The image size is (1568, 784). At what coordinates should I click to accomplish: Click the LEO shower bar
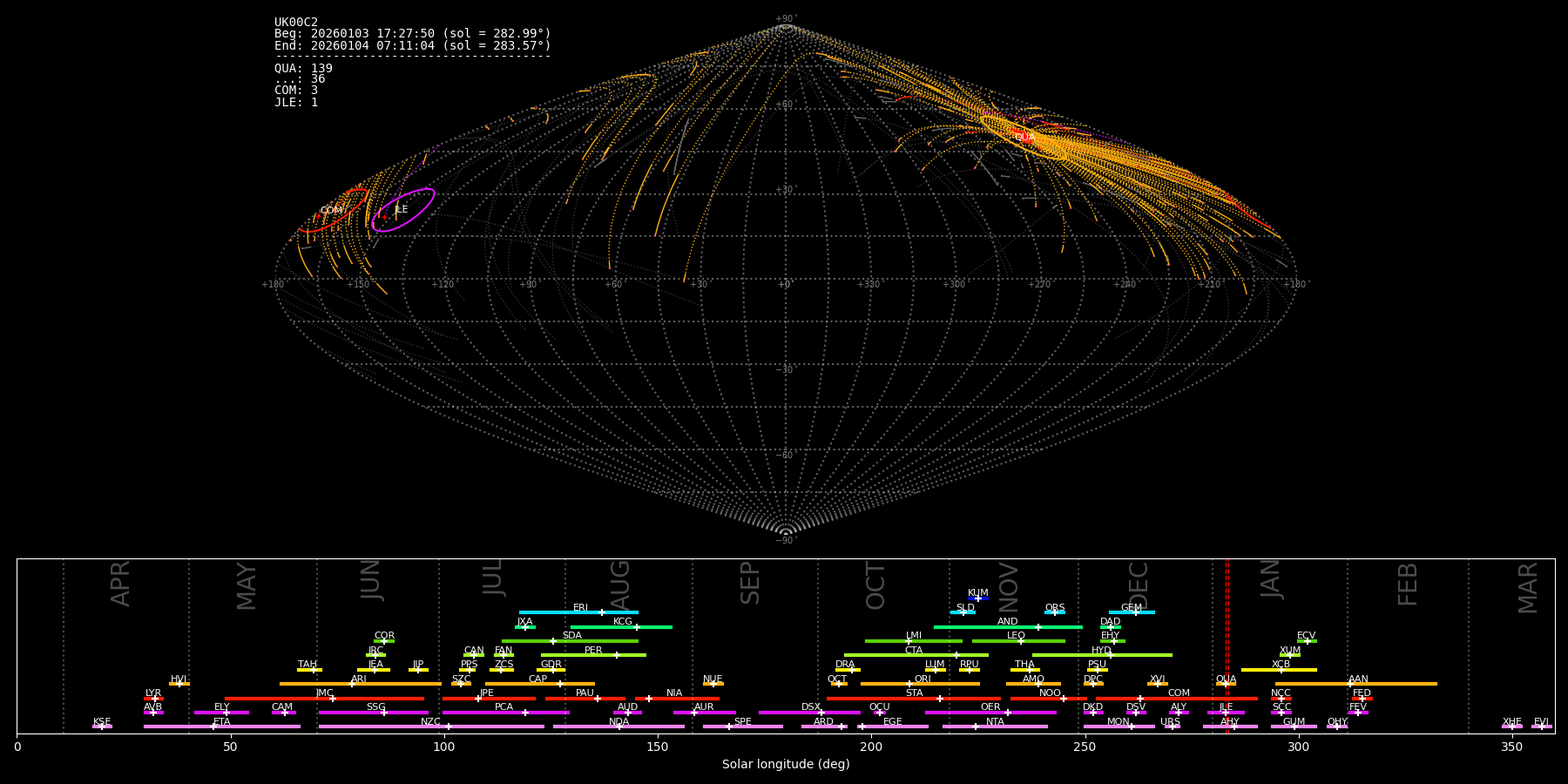coord(1018,641)
